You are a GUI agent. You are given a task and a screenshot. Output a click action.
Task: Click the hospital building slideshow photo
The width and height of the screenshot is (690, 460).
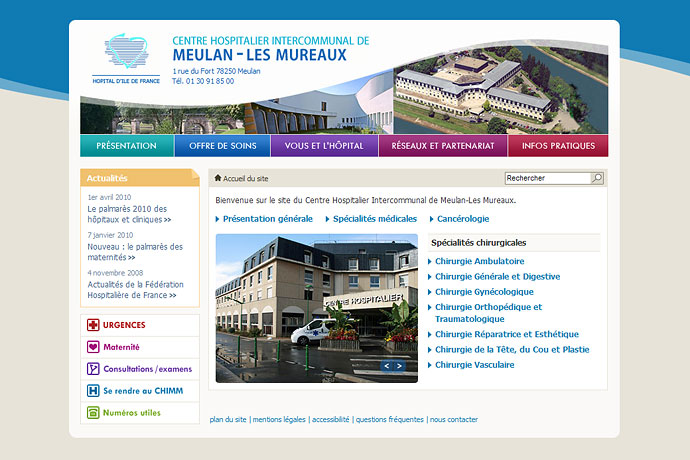click(316, 308)
